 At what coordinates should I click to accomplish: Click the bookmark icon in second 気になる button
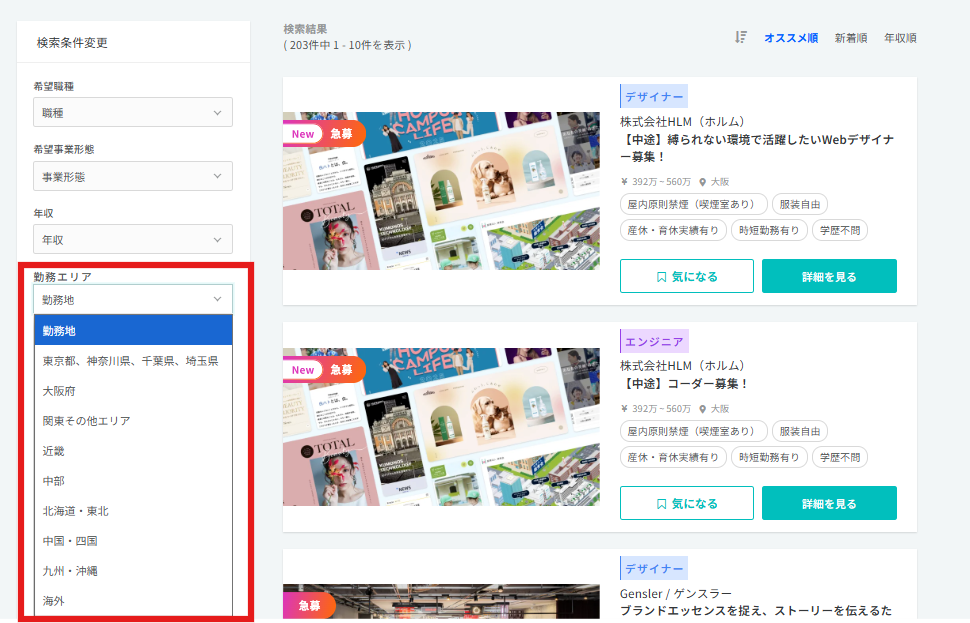click(x=661, y=504)
